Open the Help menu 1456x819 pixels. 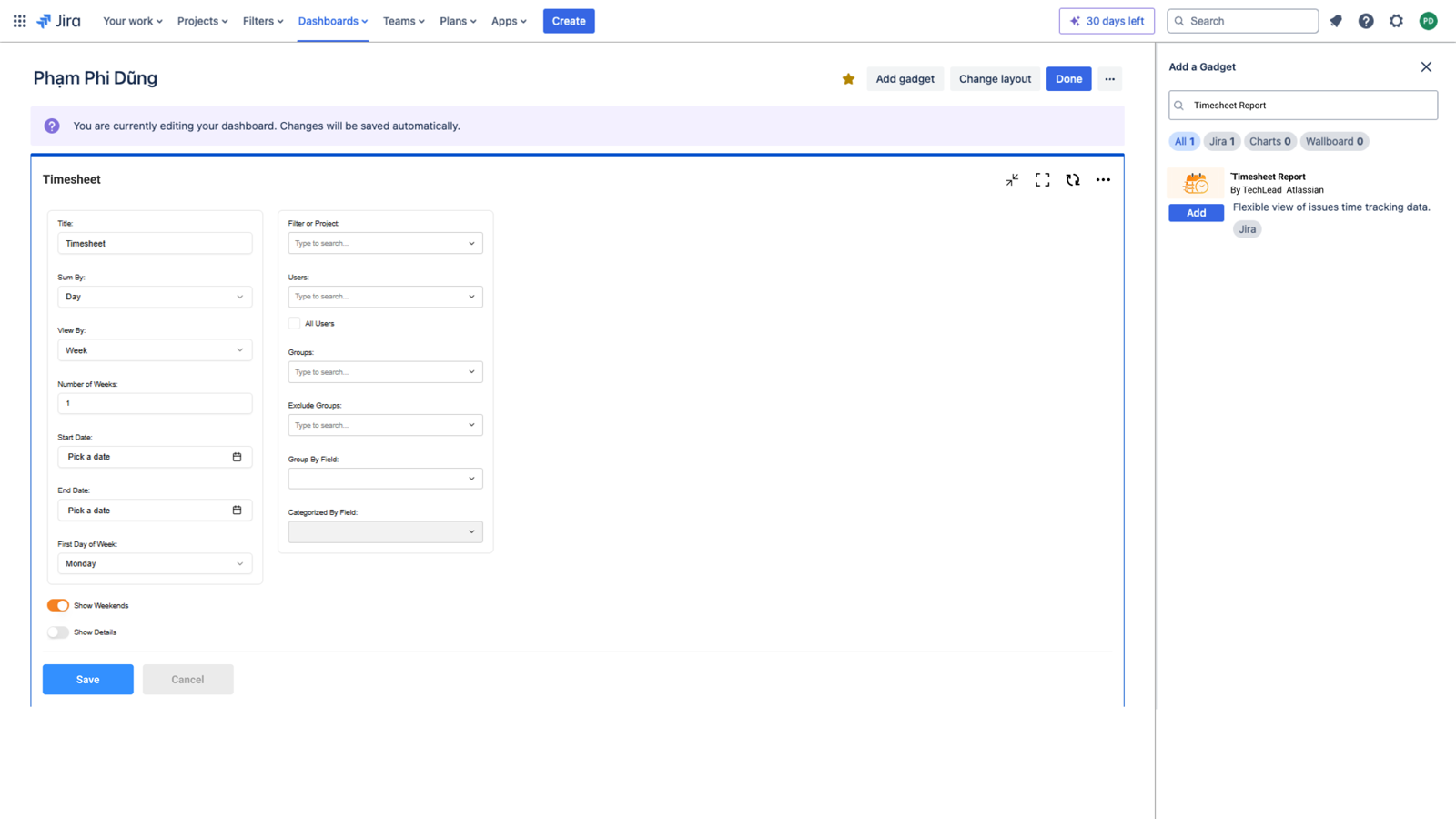(1365, 20)
